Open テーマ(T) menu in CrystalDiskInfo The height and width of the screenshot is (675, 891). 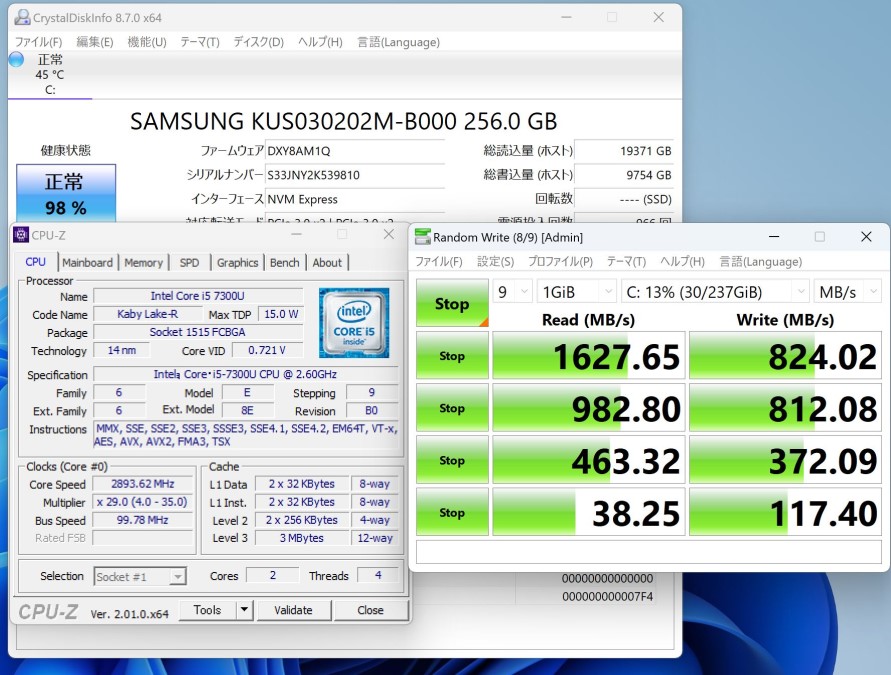200,42
